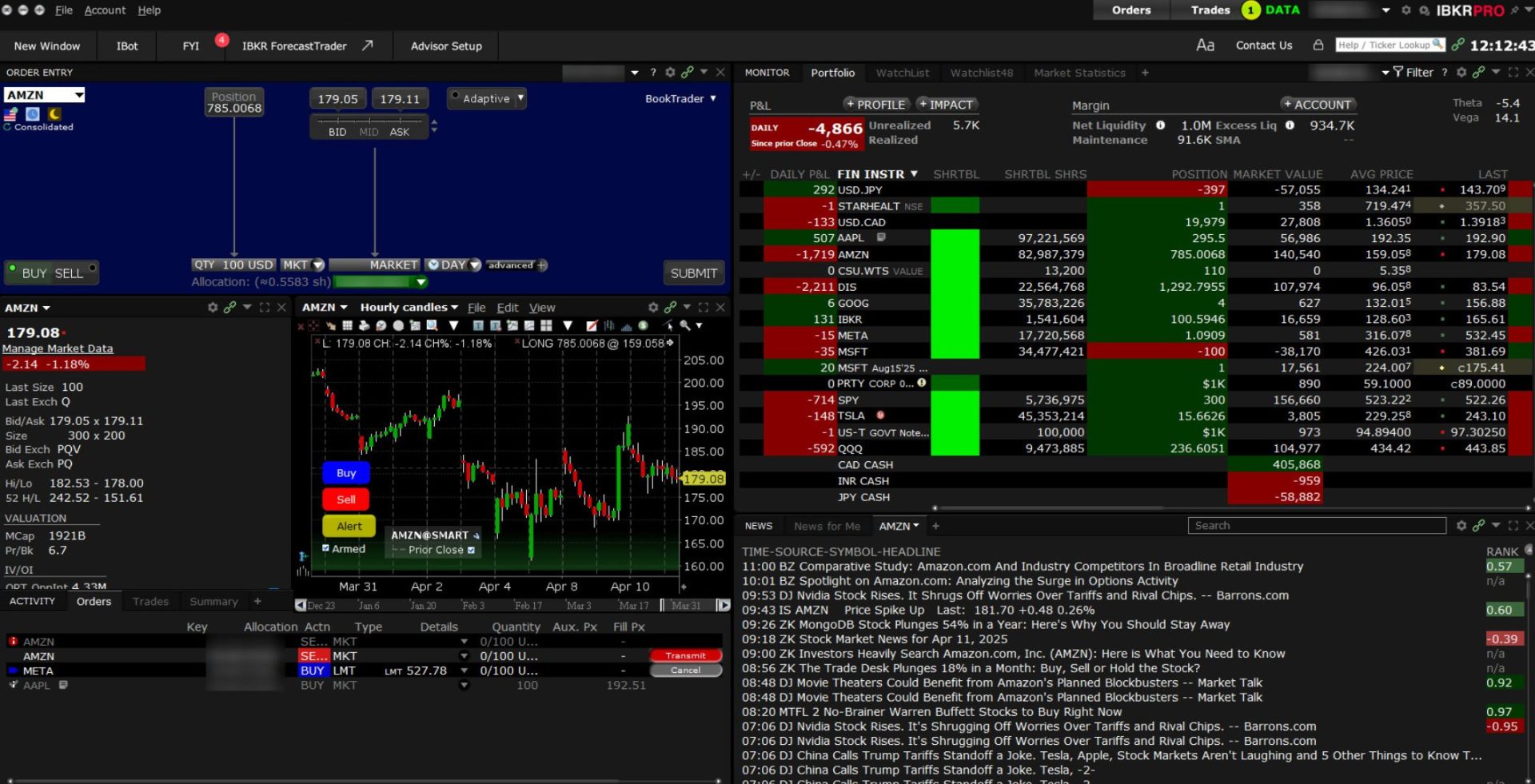Click the print icon in chart toolbar
Viewport: 1535px width, 784px height.
coord(364,326)
